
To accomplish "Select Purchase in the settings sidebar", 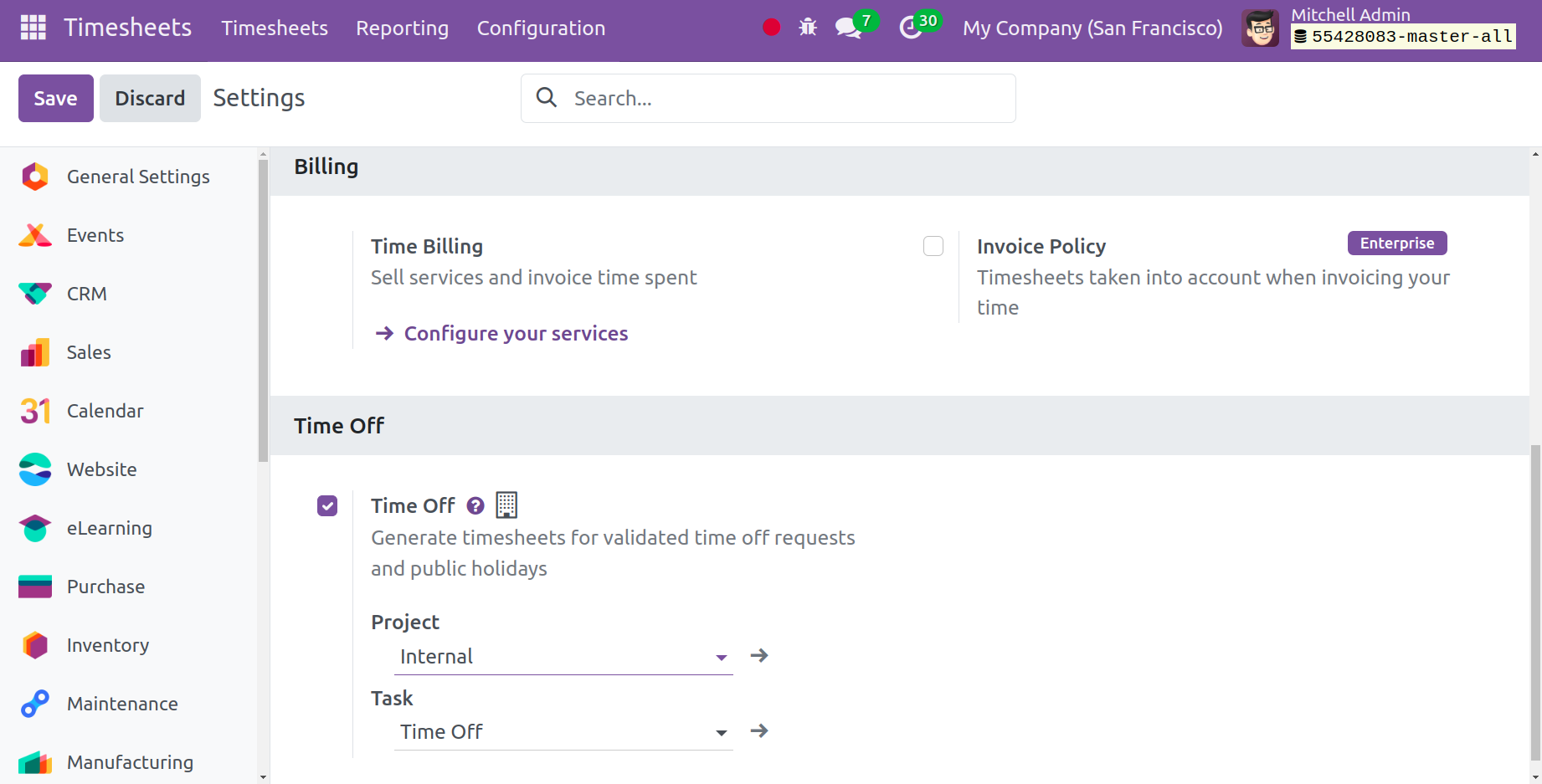I will click(130, 587).
